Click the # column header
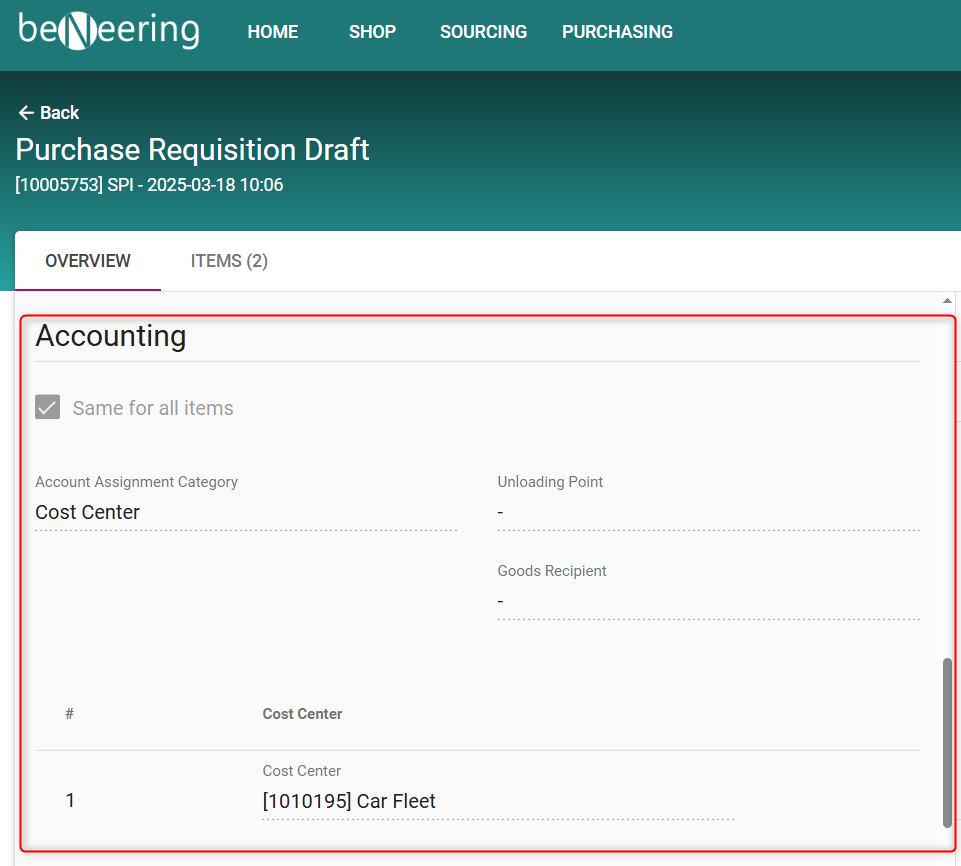This screenshot has width=961, height=866. (69, 714)
